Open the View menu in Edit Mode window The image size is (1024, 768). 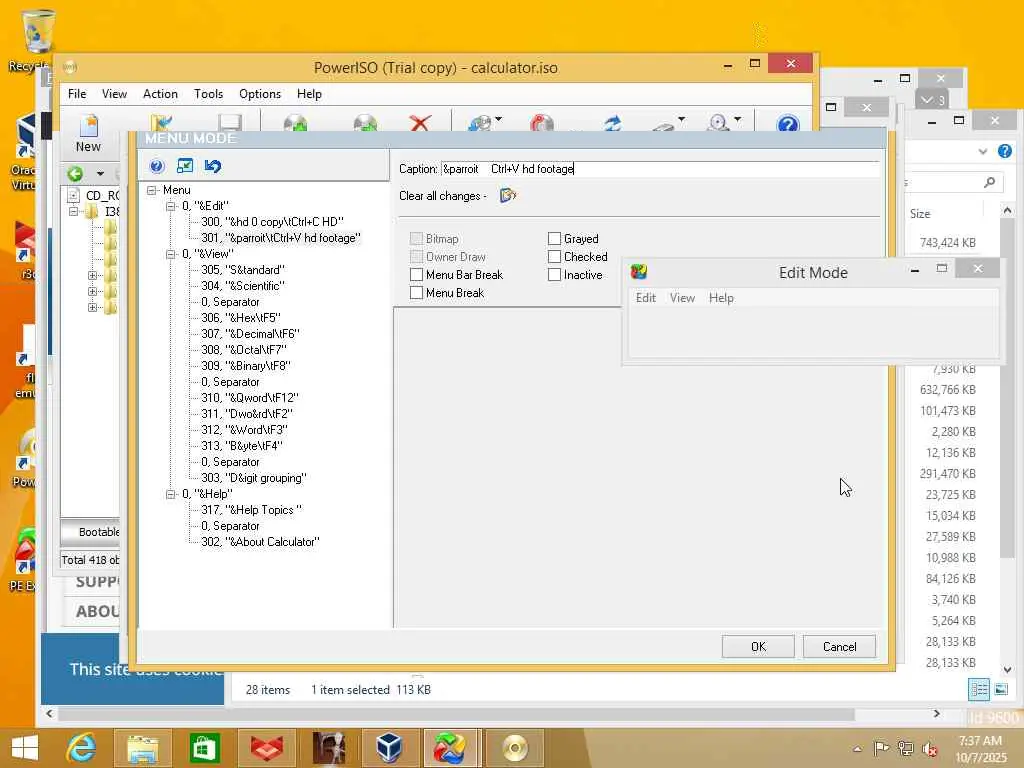pyautogui.click(x=682, y=298)
